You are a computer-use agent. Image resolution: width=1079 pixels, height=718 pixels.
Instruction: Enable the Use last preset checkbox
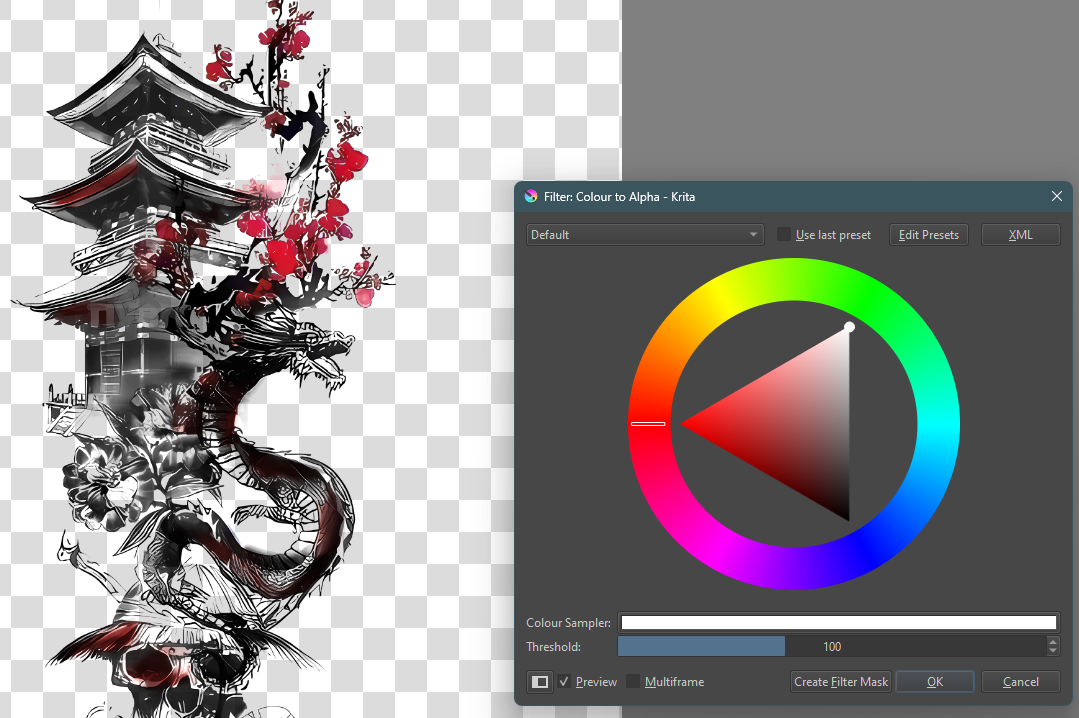point(783,234)
